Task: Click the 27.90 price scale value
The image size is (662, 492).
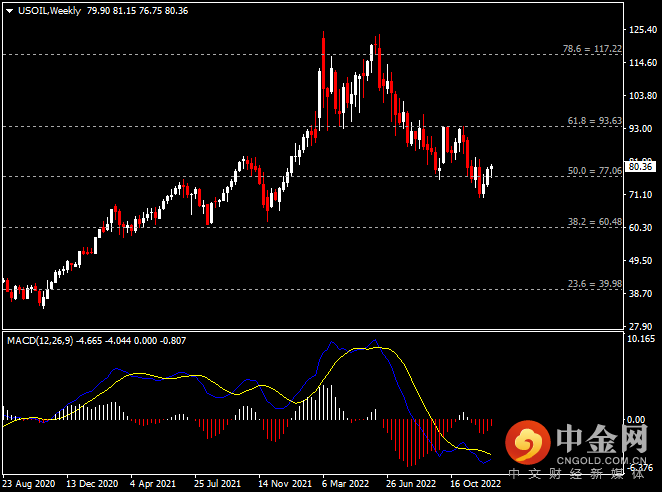Action: [x=640, y=326]
